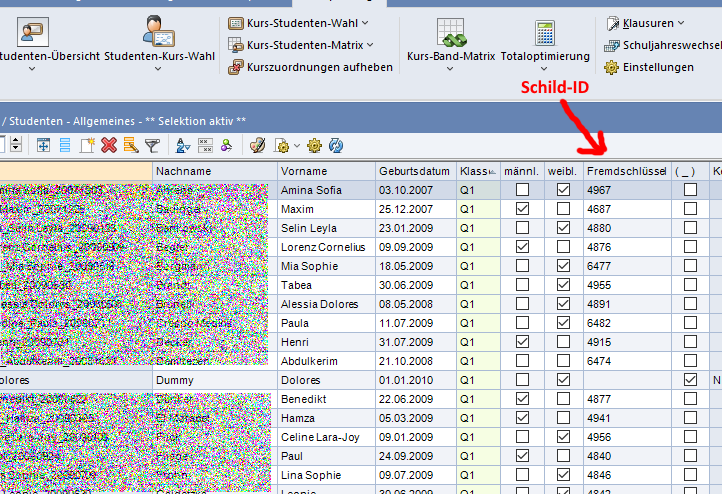Refresh with blue circular arrows icon
The height and width of the screenshot is (494, 722).
pos(336,145)
